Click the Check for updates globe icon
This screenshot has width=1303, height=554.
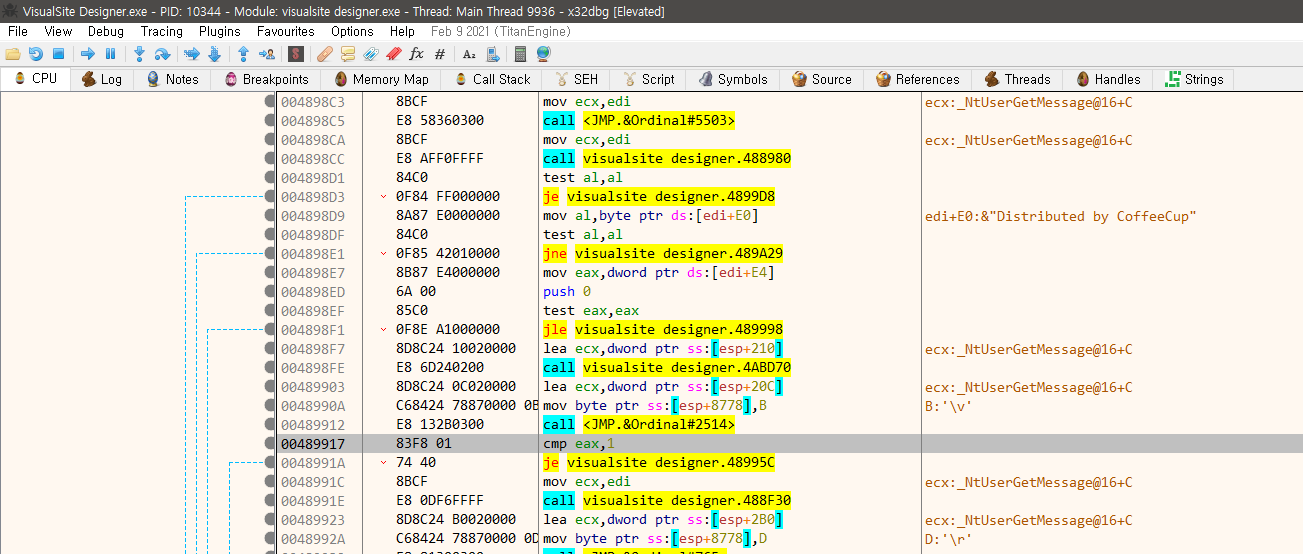543,54
